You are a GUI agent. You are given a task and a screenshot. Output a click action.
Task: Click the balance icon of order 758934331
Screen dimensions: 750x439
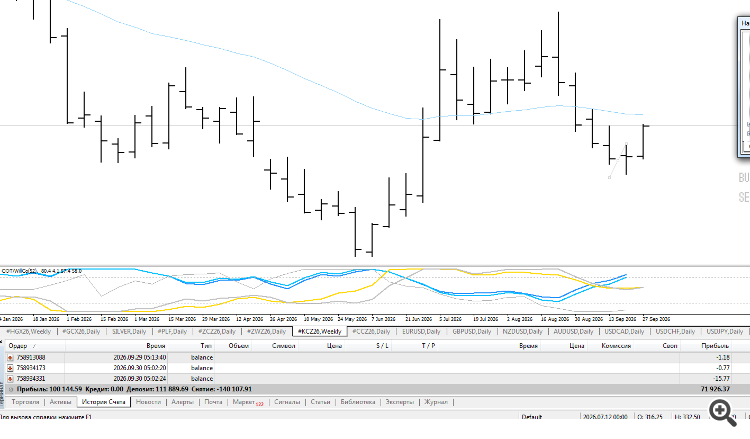click(10, 378)
